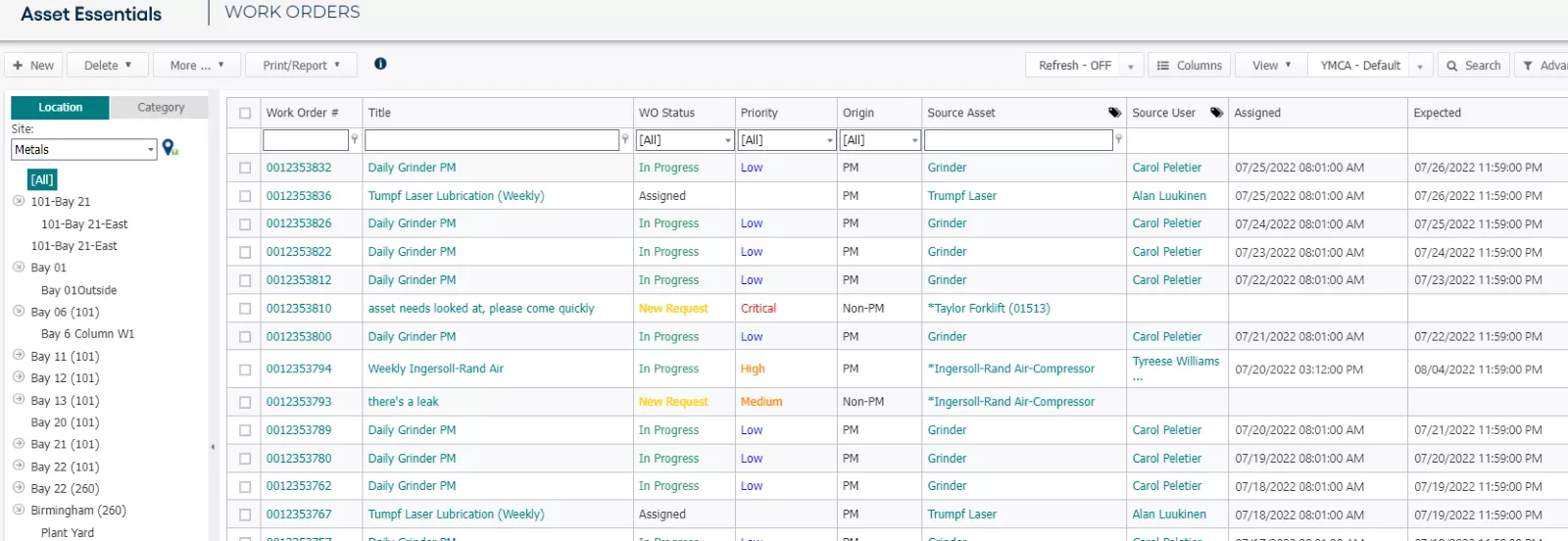Screen dimensions: 1568x541
Task: Click the filter icon beside Source Asset field
Action: tap(1119, 140)
